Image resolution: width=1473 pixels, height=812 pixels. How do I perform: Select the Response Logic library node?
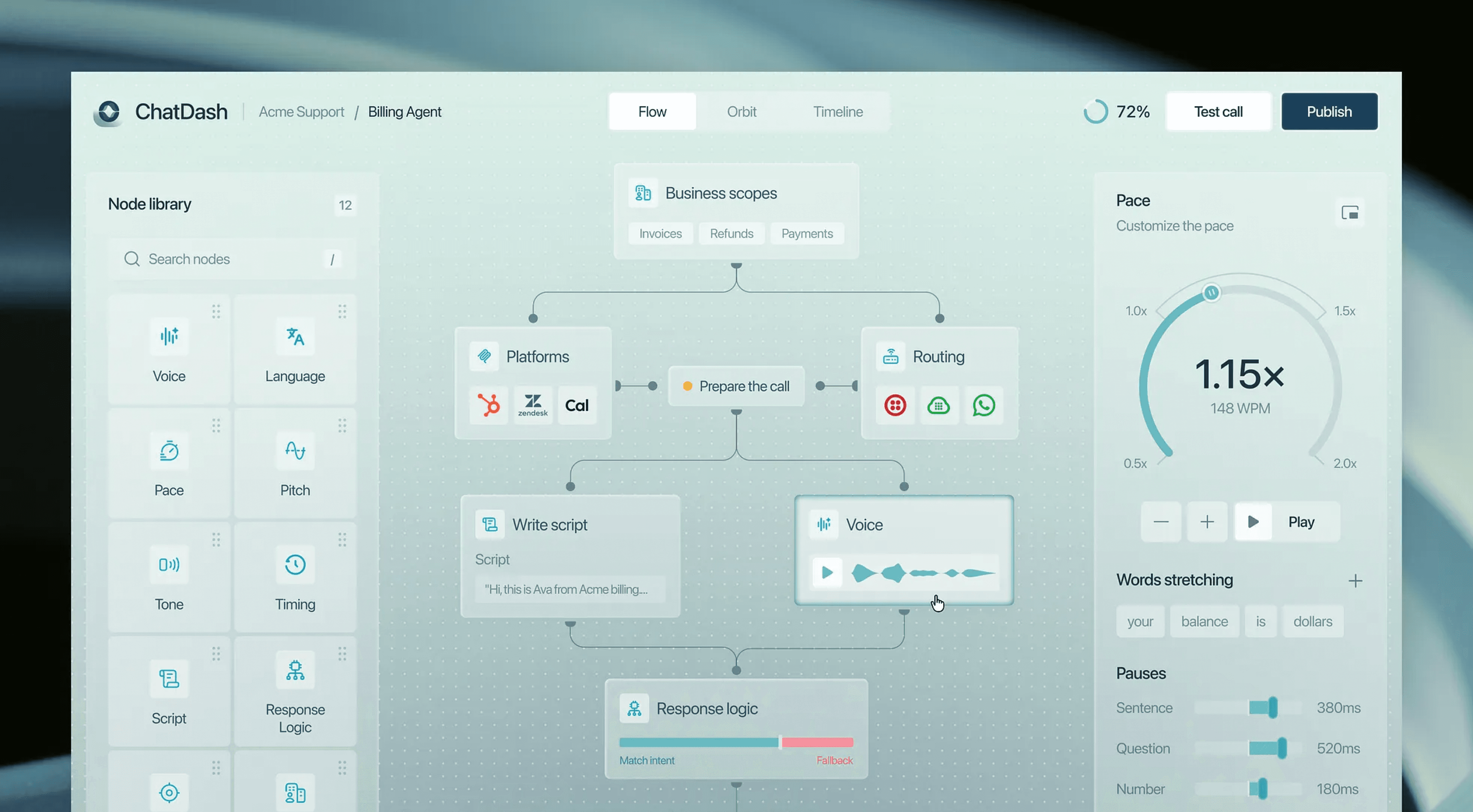coord(295,692)
